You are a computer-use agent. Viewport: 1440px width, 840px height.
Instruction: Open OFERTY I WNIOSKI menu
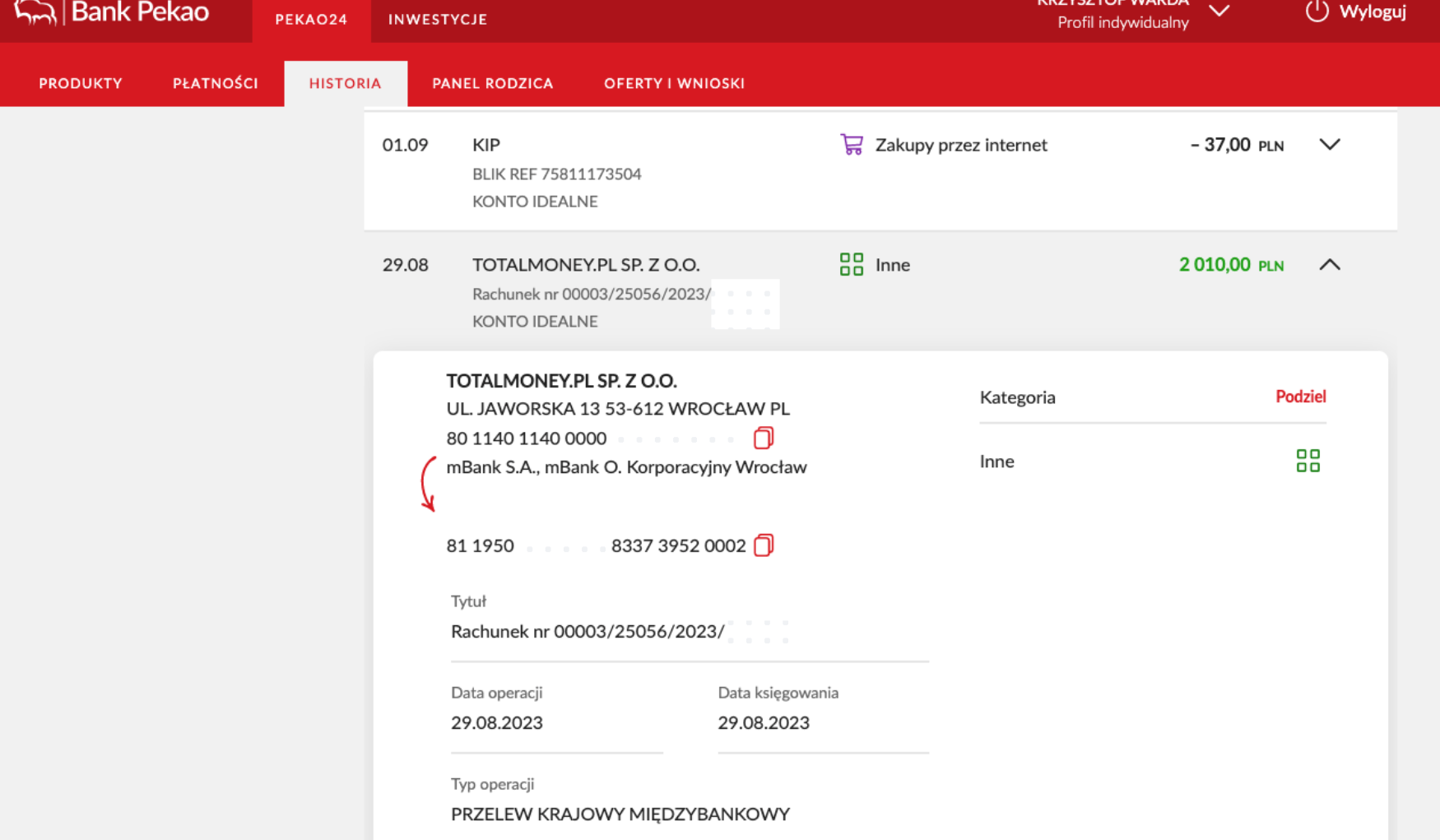pyautogui.click(x=675, y=83)
